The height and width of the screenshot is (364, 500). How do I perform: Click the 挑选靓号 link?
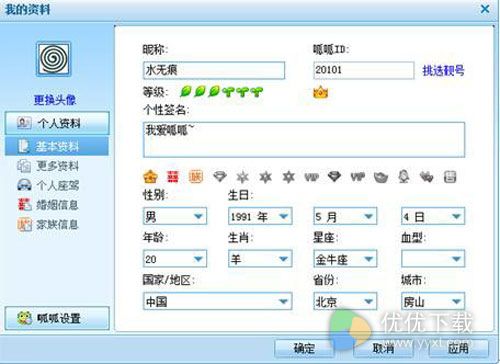coord(443,70)
